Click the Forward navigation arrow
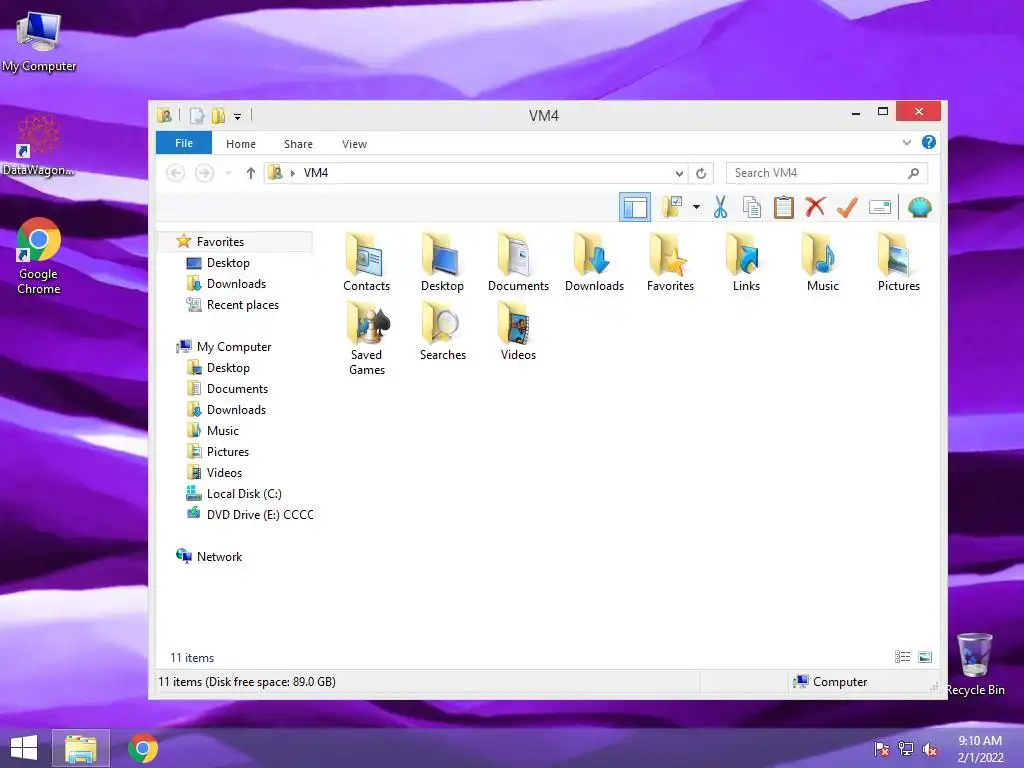Viewport: 1024px width, 768px height. 204,173
